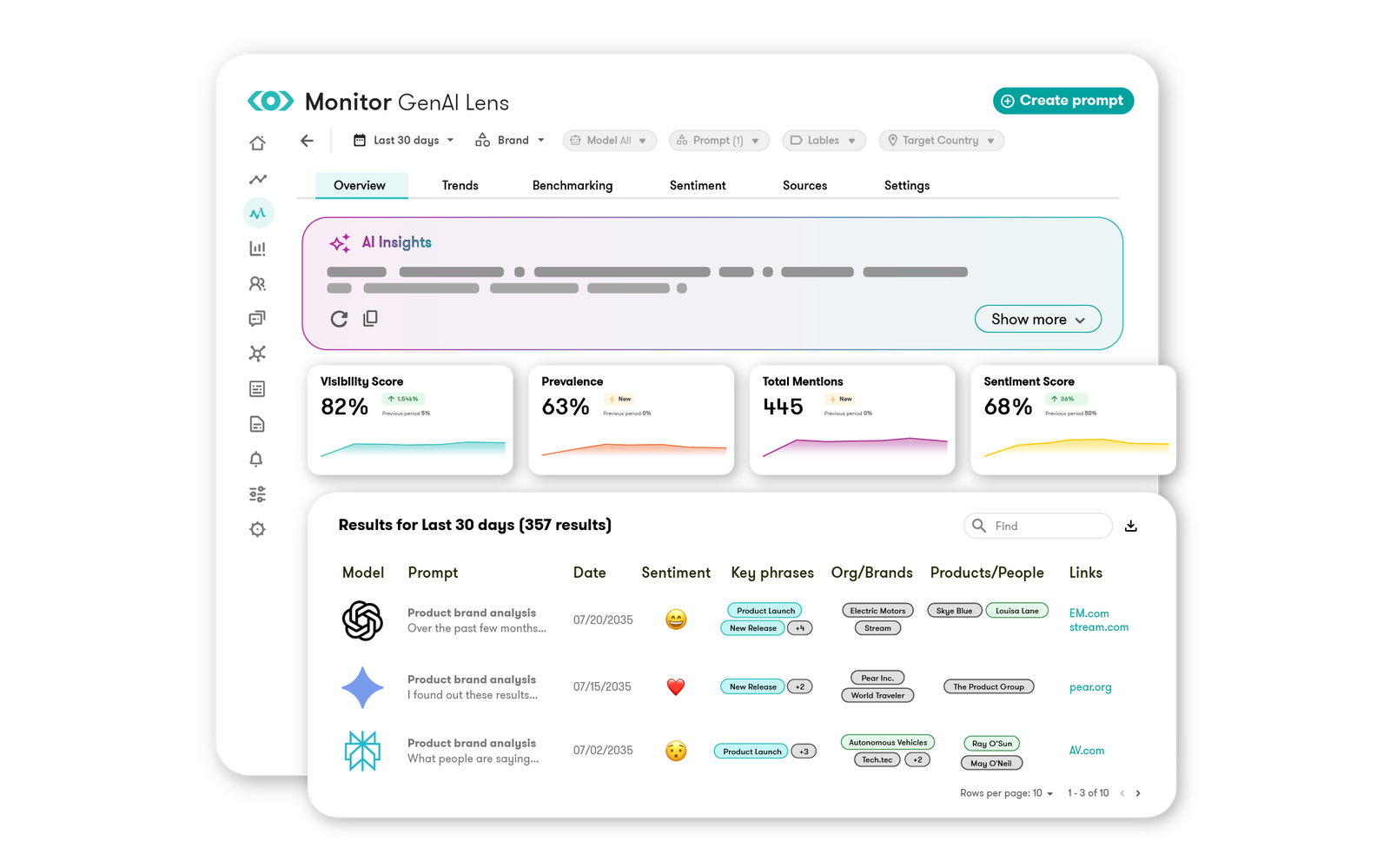This screenshot has height=868, width=1390.
Task: Open the AV.com link
Action: click(1087, 751)
